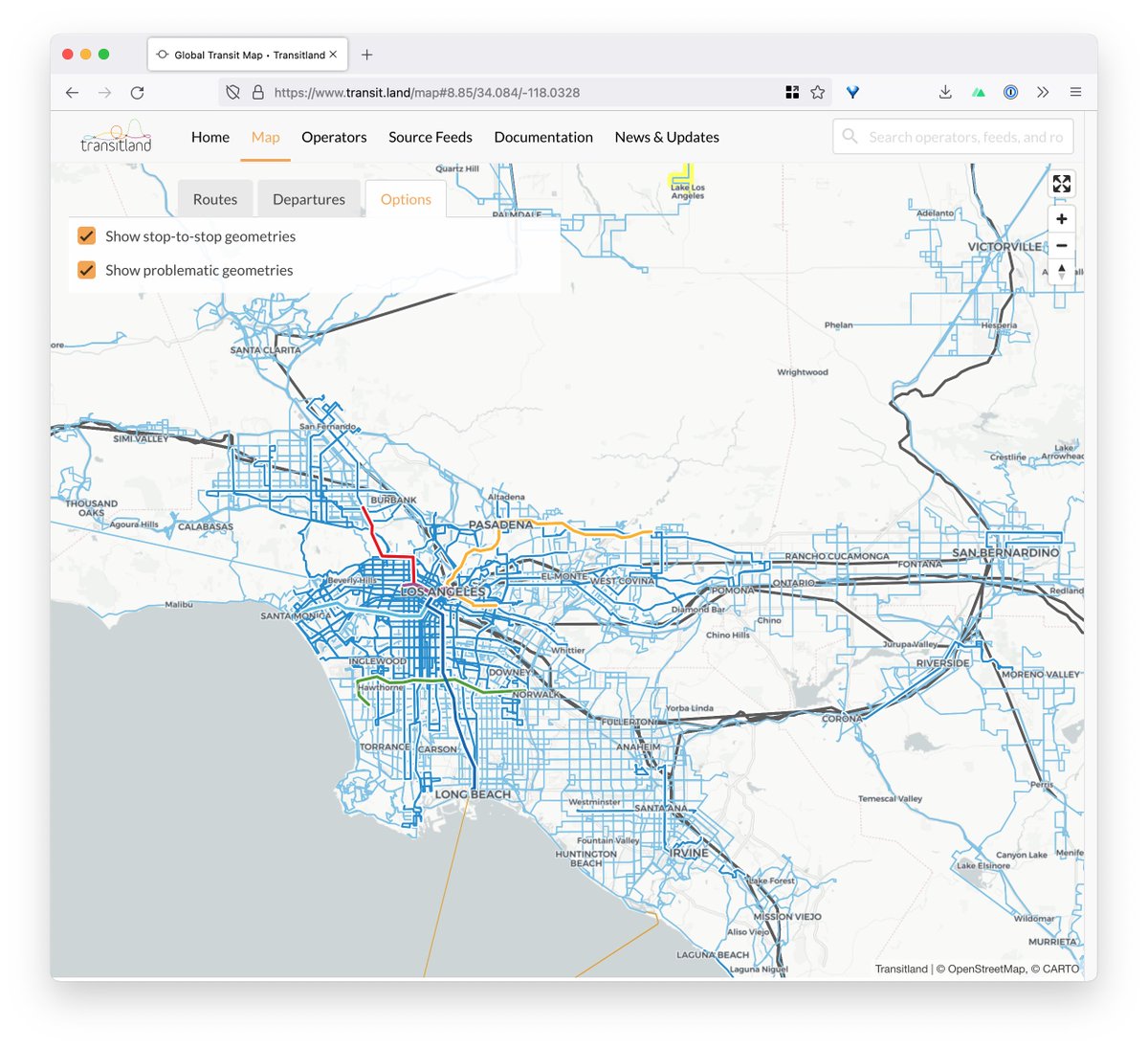
Task: Switch to the Routes tab
Action: tap(215, 199)
